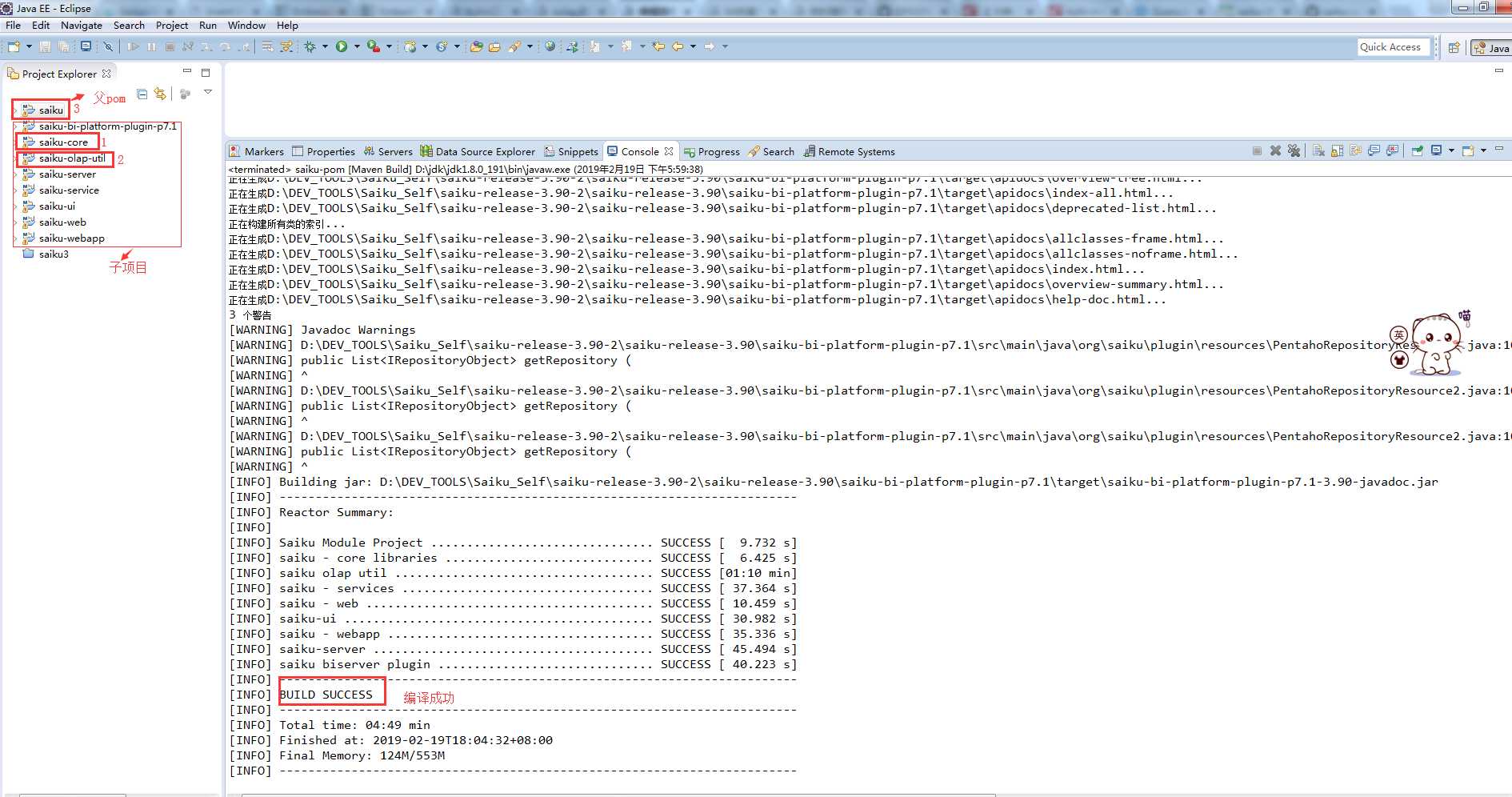Select the saiku-service project
1512x797 pixels.
point(69,190)
